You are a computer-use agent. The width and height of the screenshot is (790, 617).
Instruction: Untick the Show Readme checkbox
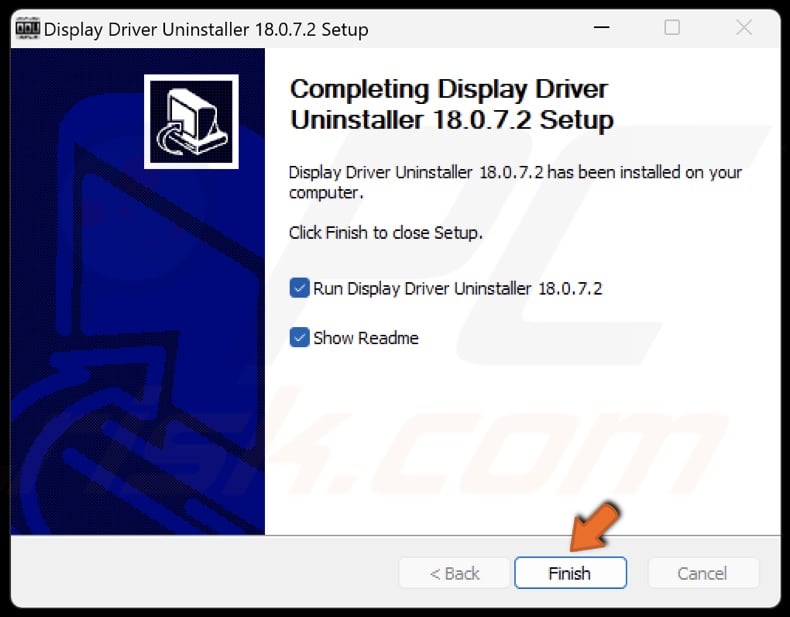click(x=299, y=337)
